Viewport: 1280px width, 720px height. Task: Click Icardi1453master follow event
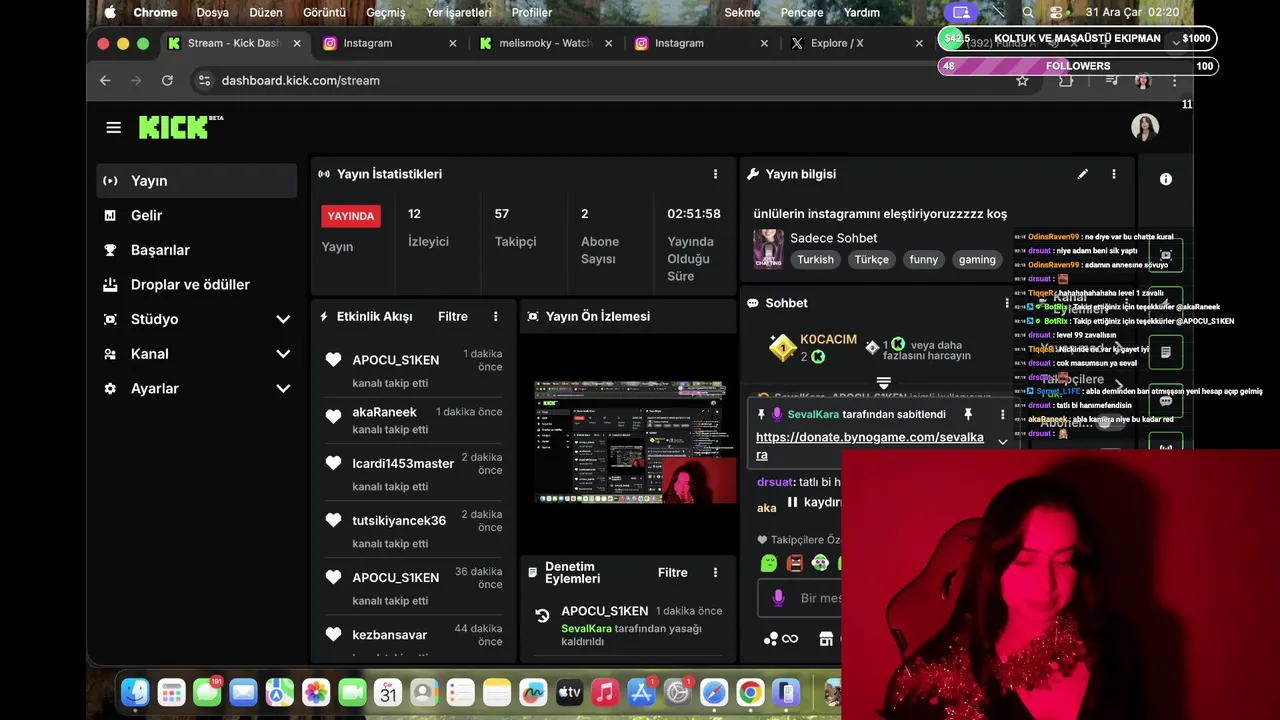click(414, 472)
